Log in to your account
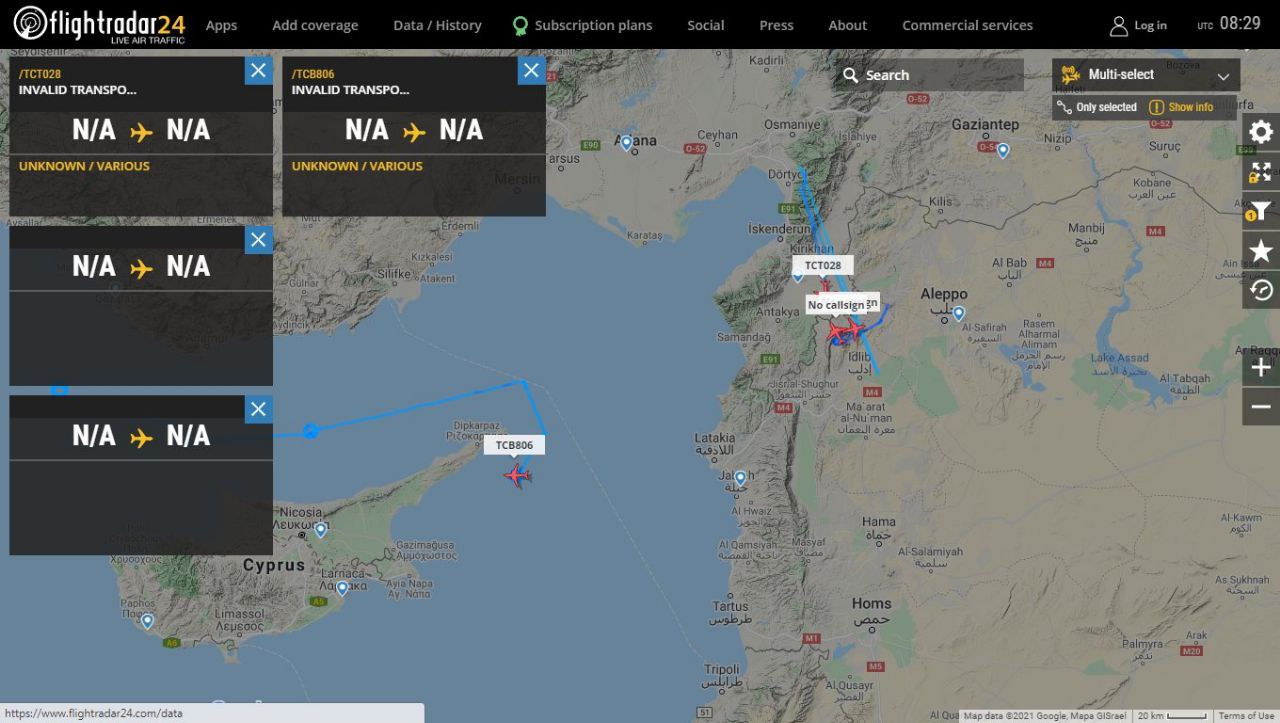This screenshot has height=723, width=1280. 1138,25
